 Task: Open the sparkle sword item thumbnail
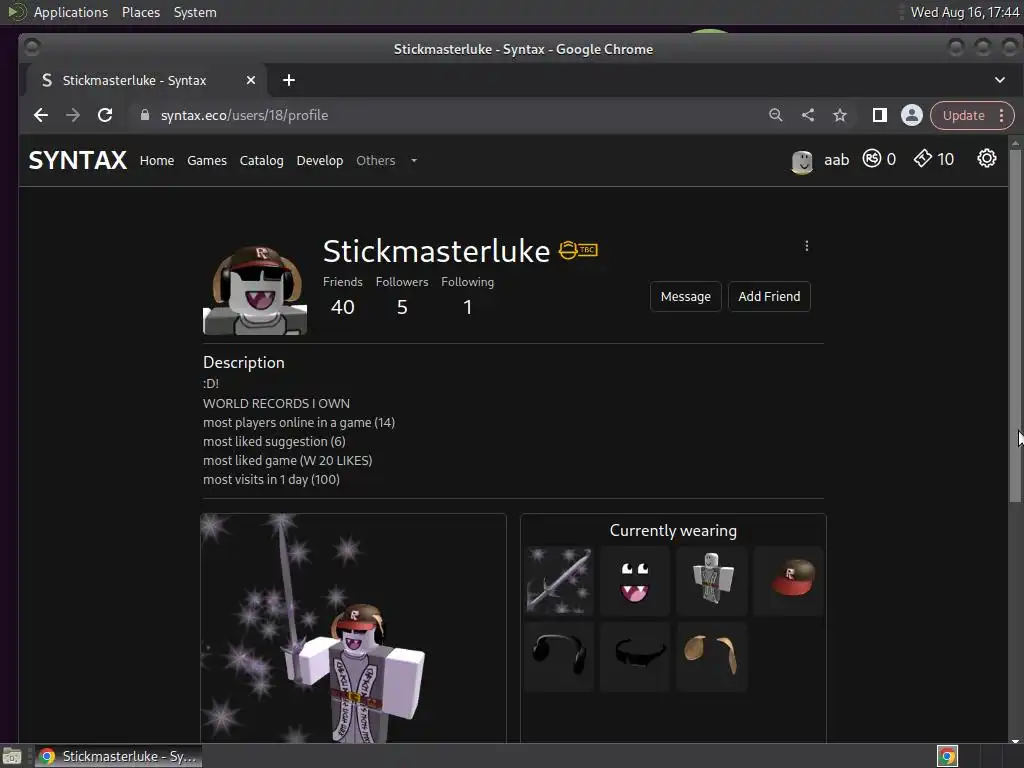click(x=559, y=581)
